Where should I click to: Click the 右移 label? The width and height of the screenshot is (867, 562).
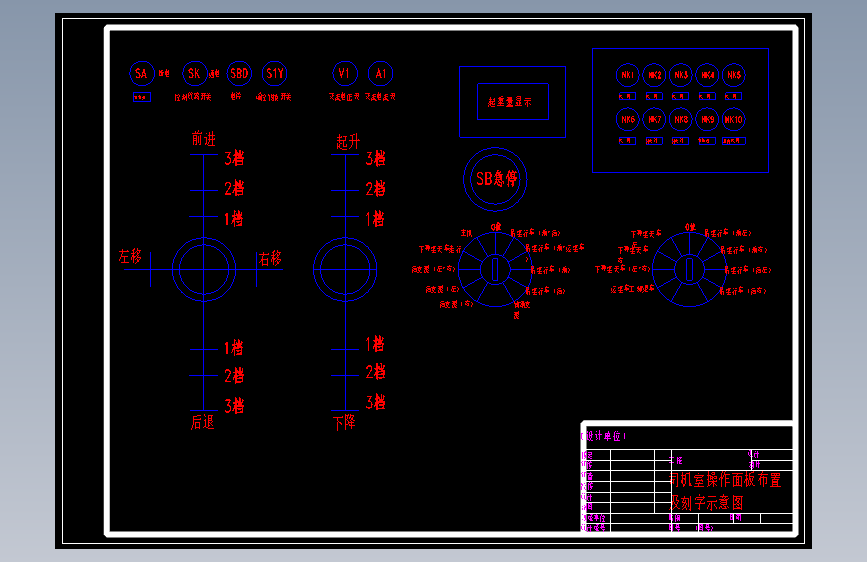coord(270,258)
